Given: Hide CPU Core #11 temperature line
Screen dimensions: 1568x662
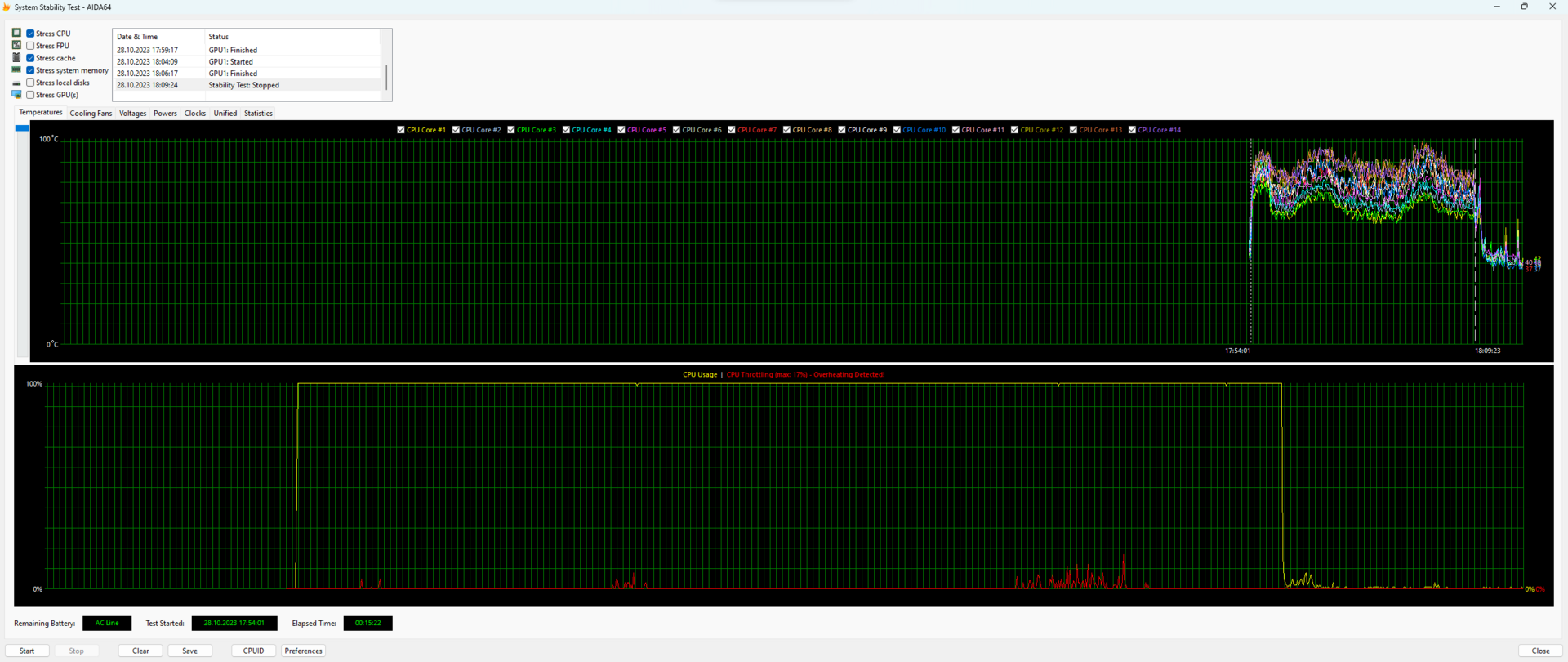Looking at the screenshot, I should click(955, 130).
